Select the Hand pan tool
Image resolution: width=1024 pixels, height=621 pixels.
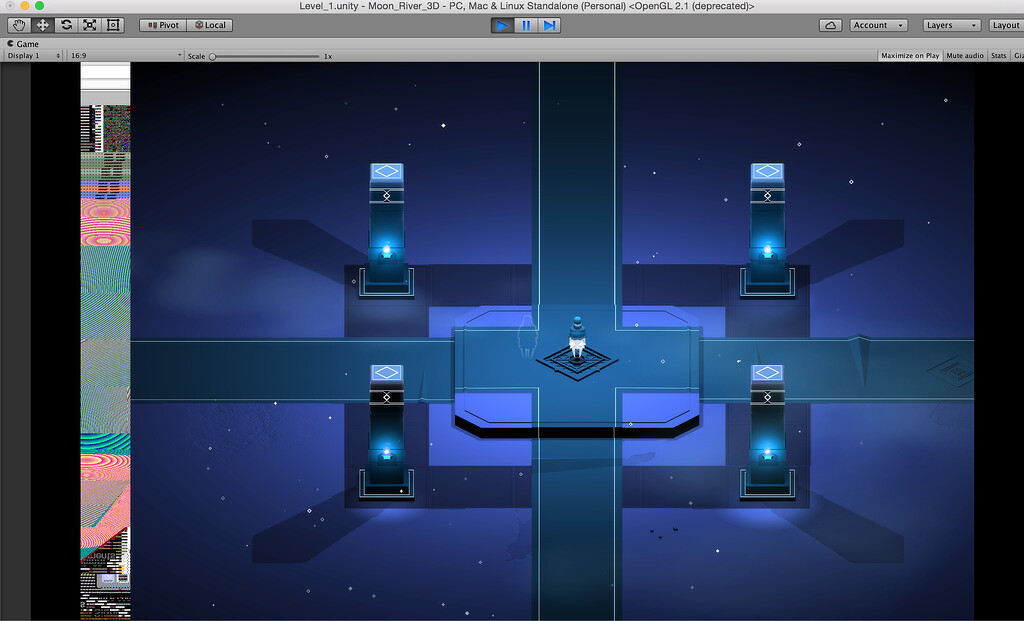pyautogui.click(x=17, y=25)
